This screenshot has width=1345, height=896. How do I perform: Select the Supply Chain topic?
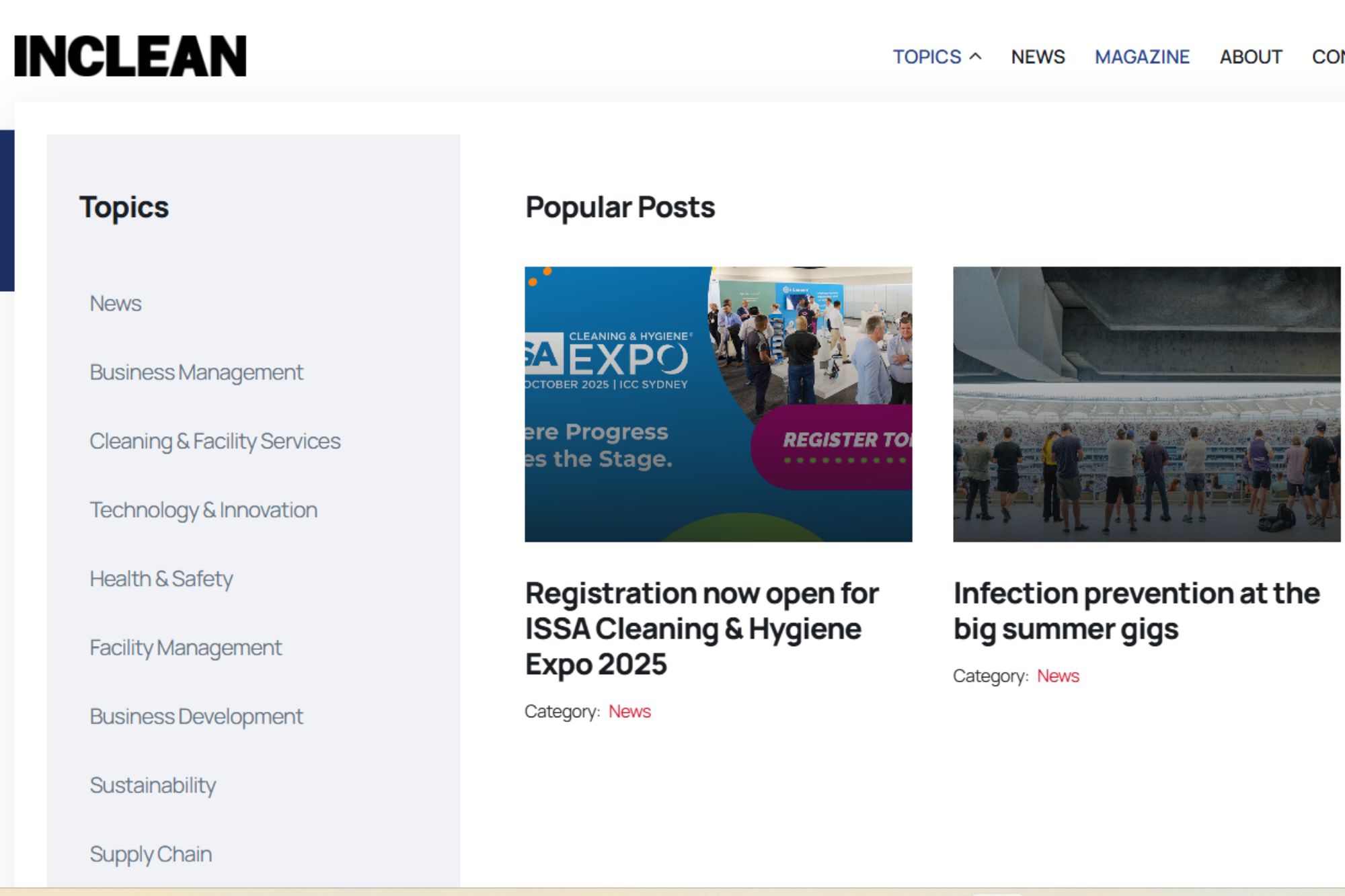(x=151, y=854)
